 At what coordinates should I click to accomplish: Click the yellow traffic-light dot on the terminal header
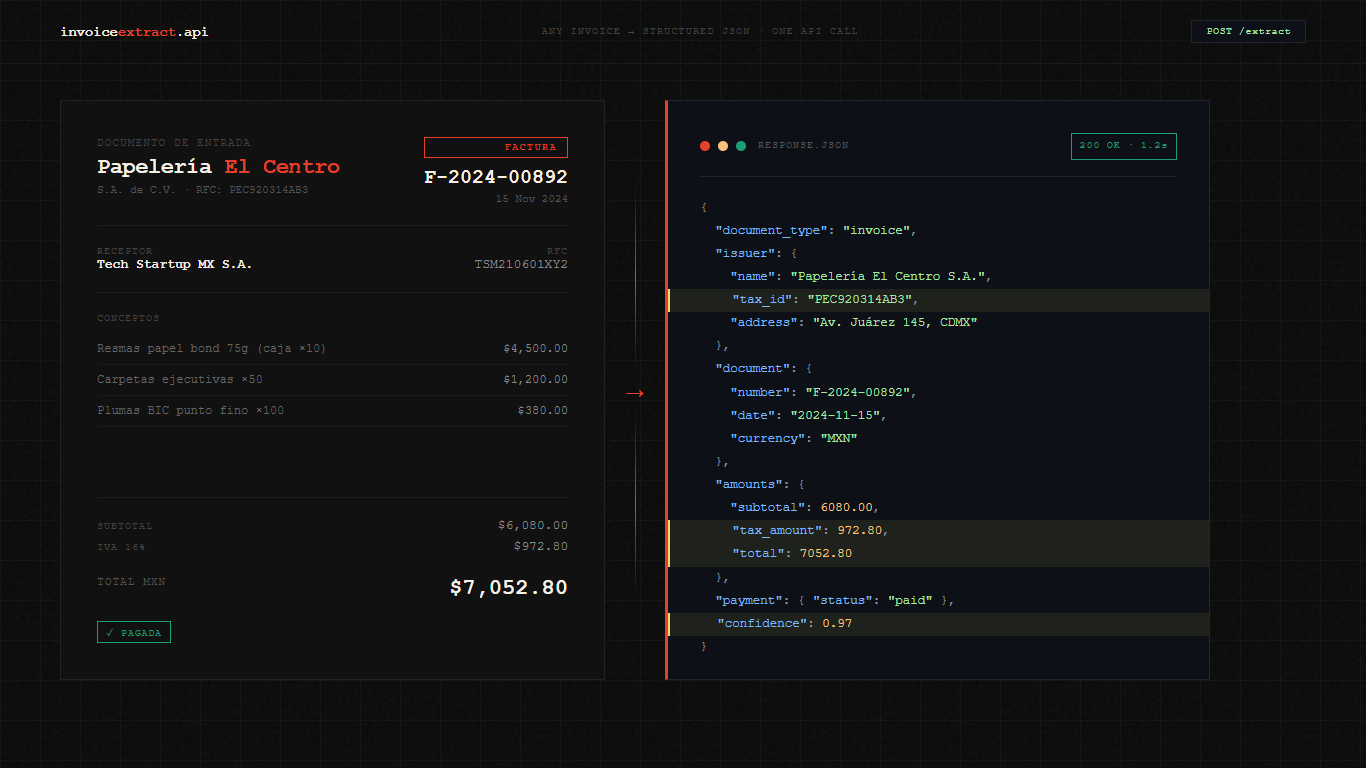[x=722, y=146]
